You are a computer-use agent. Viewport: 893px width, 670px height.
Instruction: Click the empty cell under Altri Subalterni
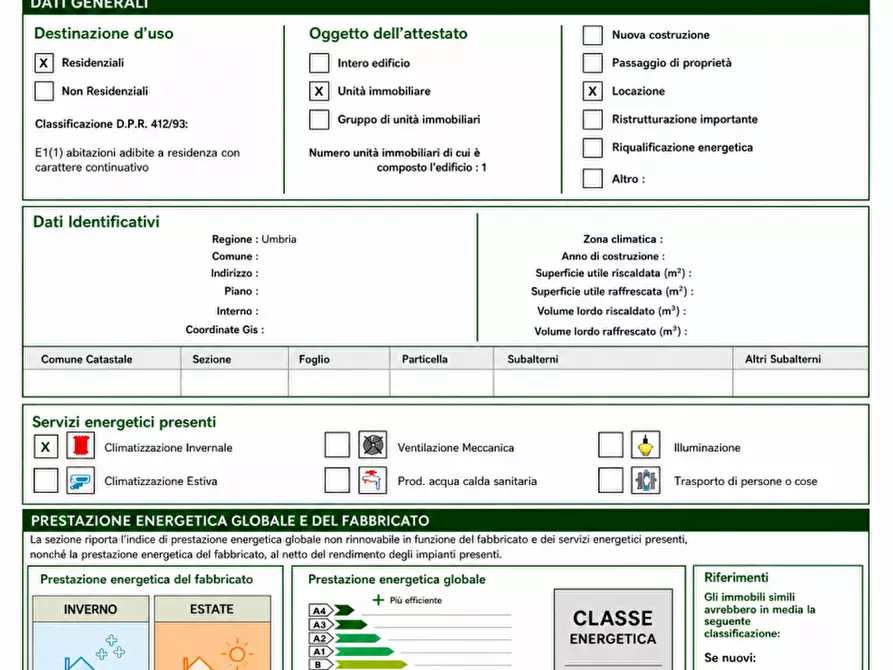point(801,382)
